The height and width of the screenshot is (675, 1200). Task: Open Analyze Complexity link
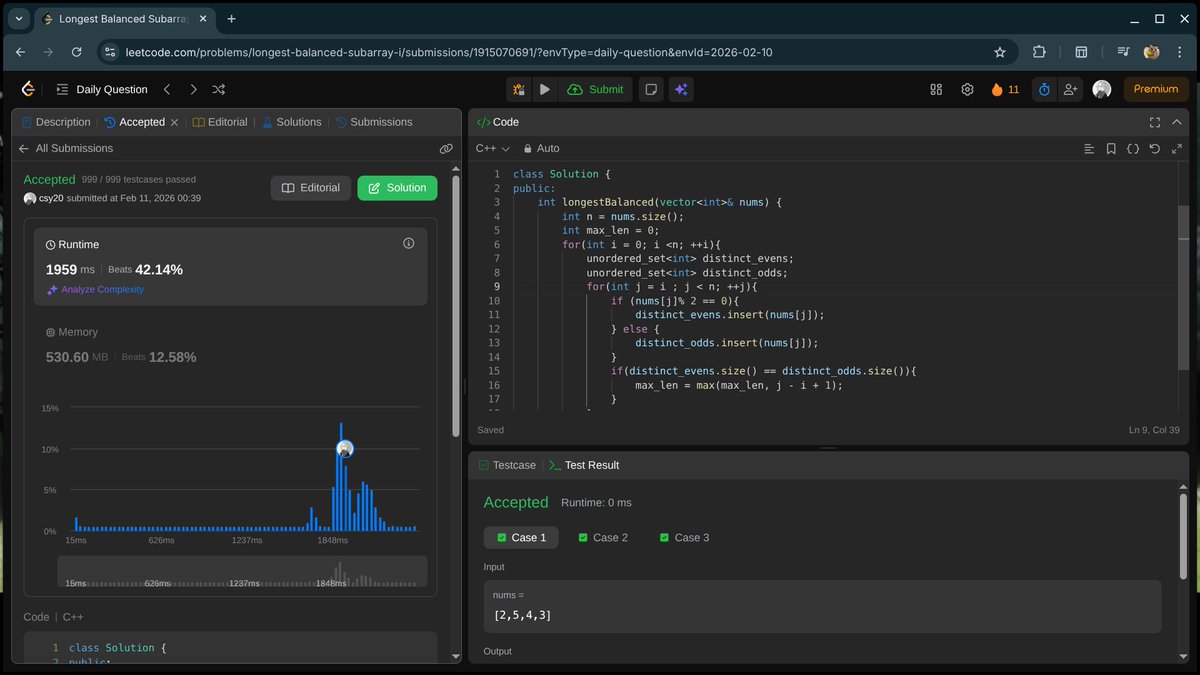[95, 289]
